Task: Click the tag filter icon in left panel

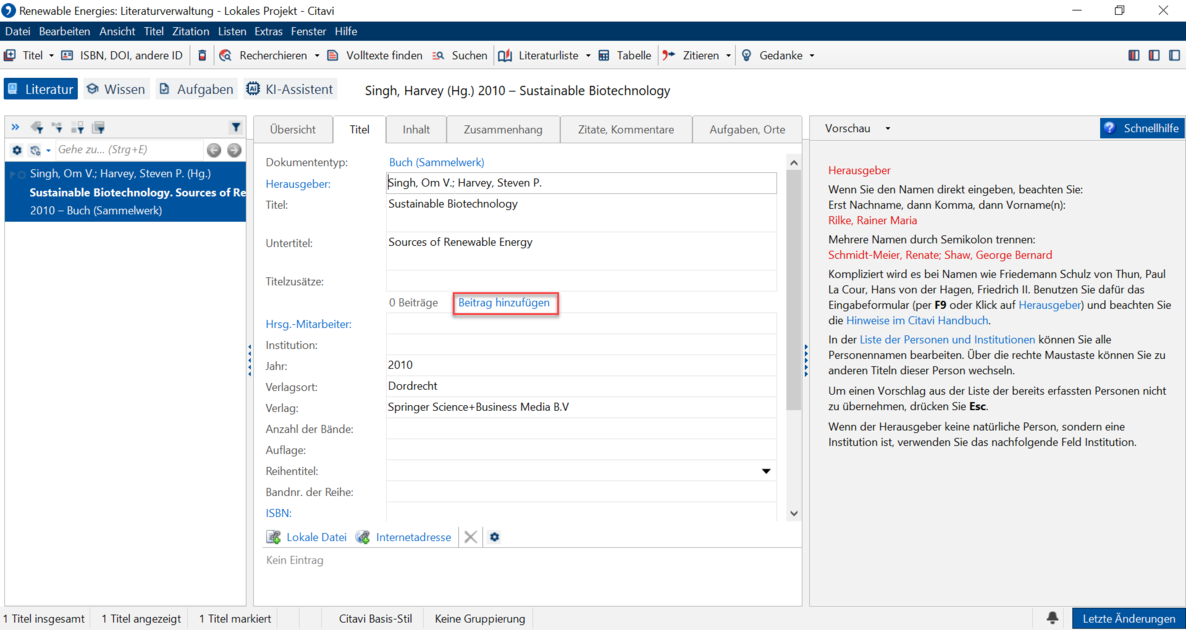Action: [37, 128]
